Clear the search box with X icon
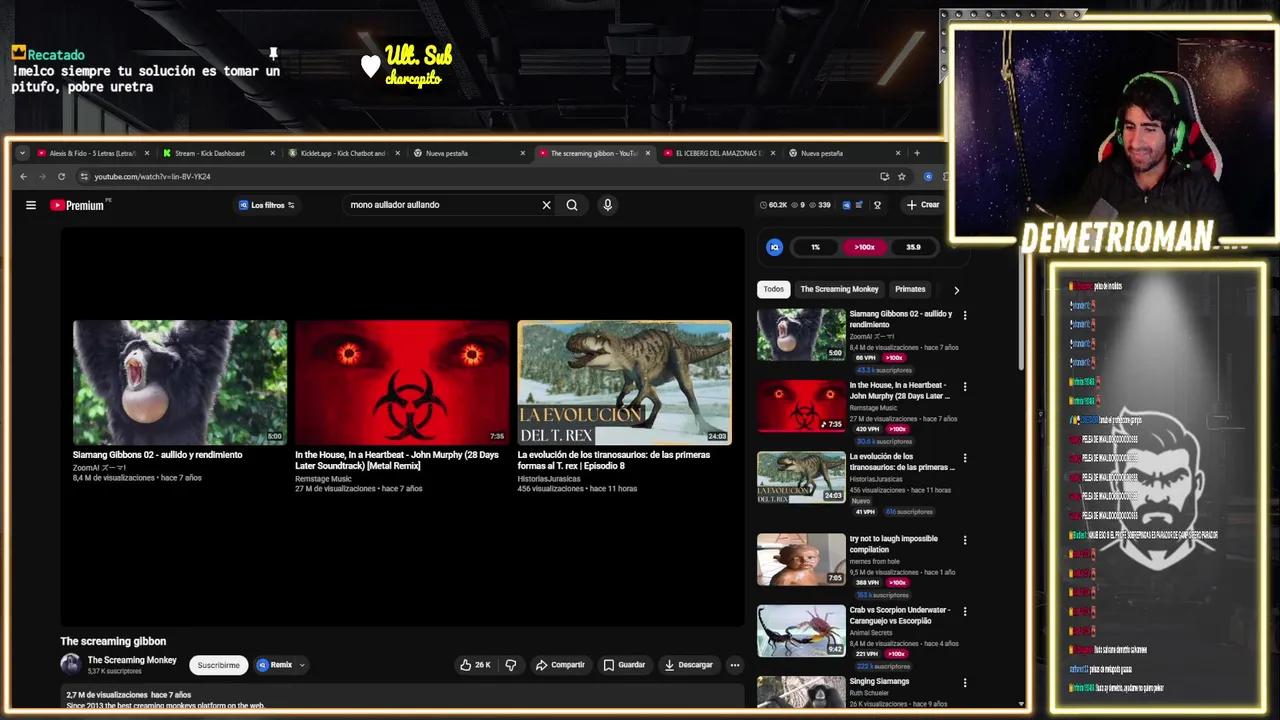Screen dimensions: 1280x720 tap(546, 205)
